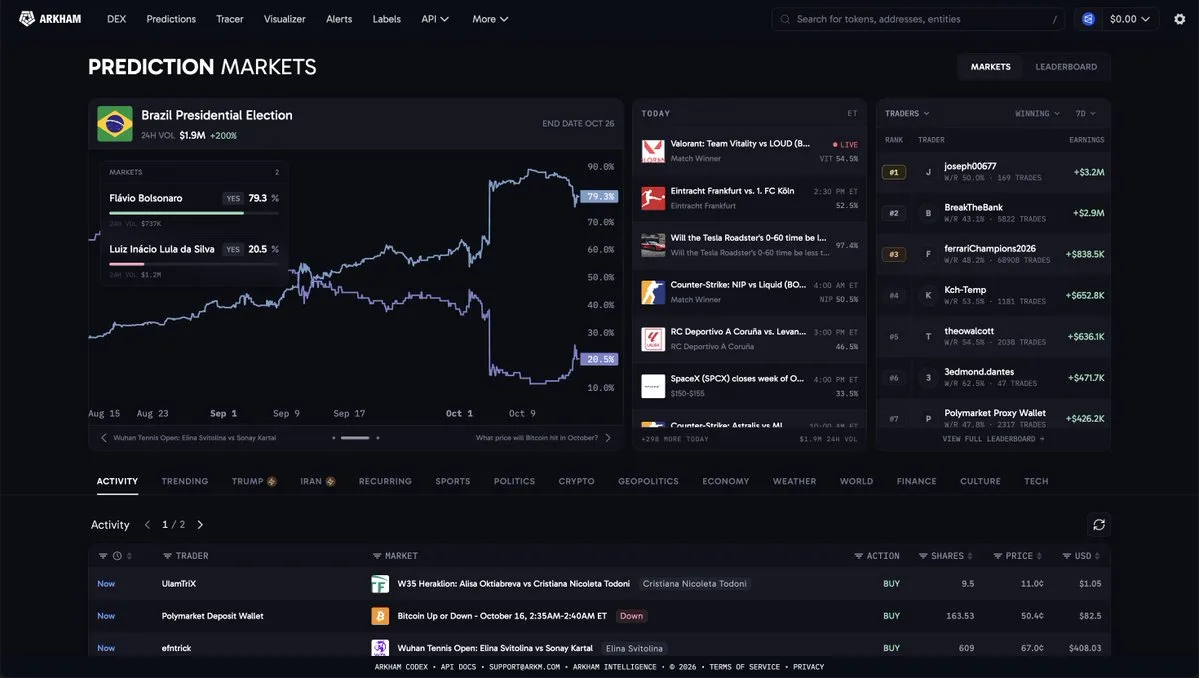The height and width of the screenshot is (678, 1199).
Task: Click the featured market carousel indicator bar
Action: click(355, 438)
